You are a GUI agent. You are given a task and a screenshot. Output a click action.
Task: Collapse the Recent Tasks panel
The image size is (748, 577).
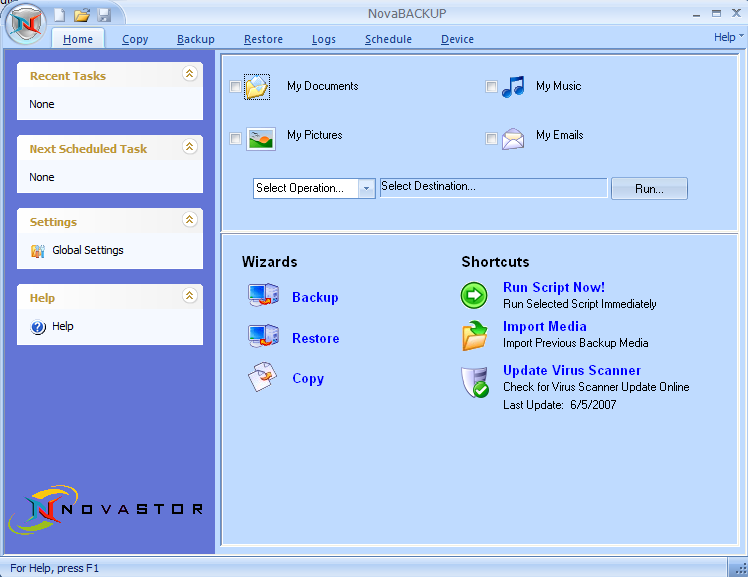[x=189, y=73]
